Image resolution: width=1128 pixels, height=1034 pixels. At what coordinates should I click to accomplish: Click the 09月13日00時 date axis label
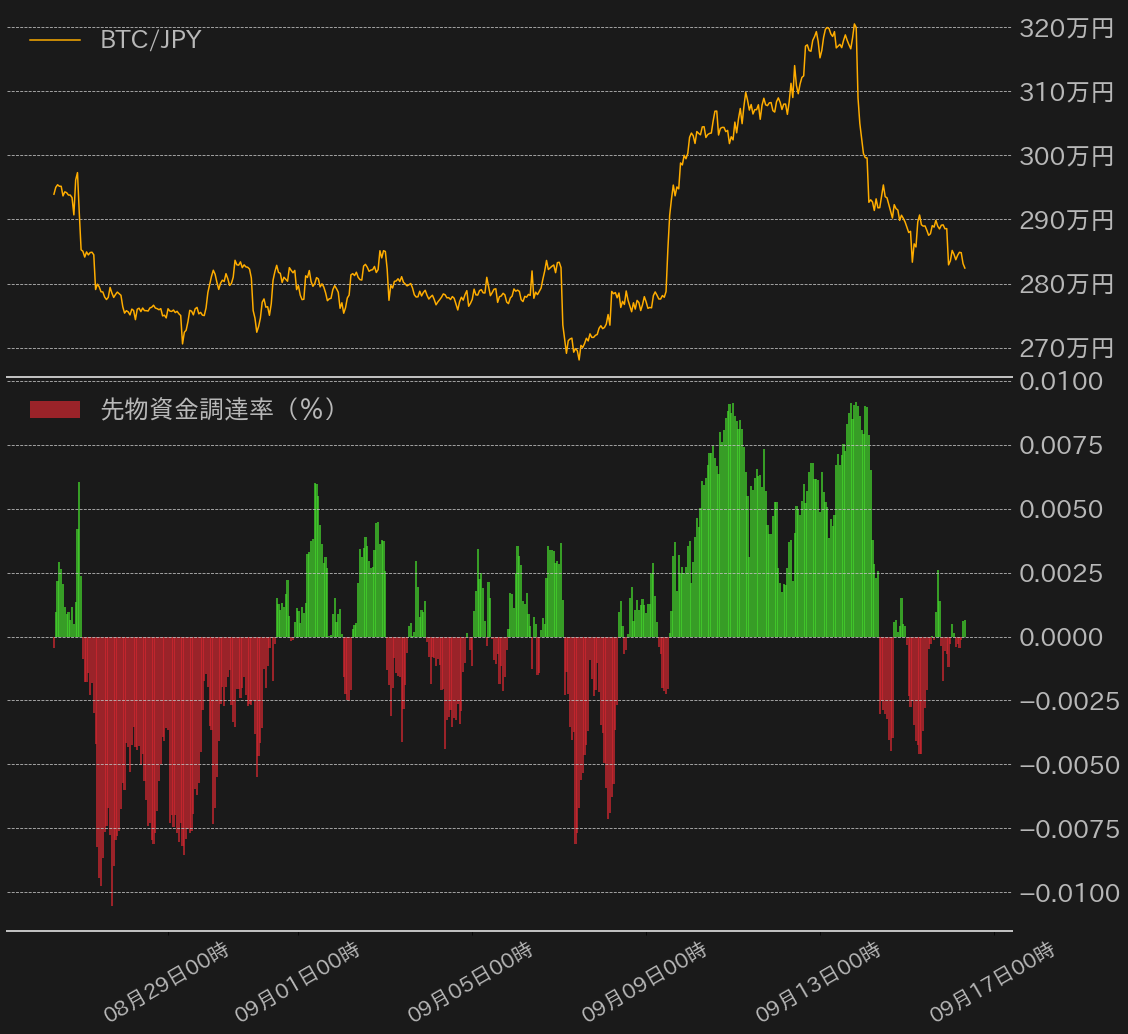click(x=819, y=982)
